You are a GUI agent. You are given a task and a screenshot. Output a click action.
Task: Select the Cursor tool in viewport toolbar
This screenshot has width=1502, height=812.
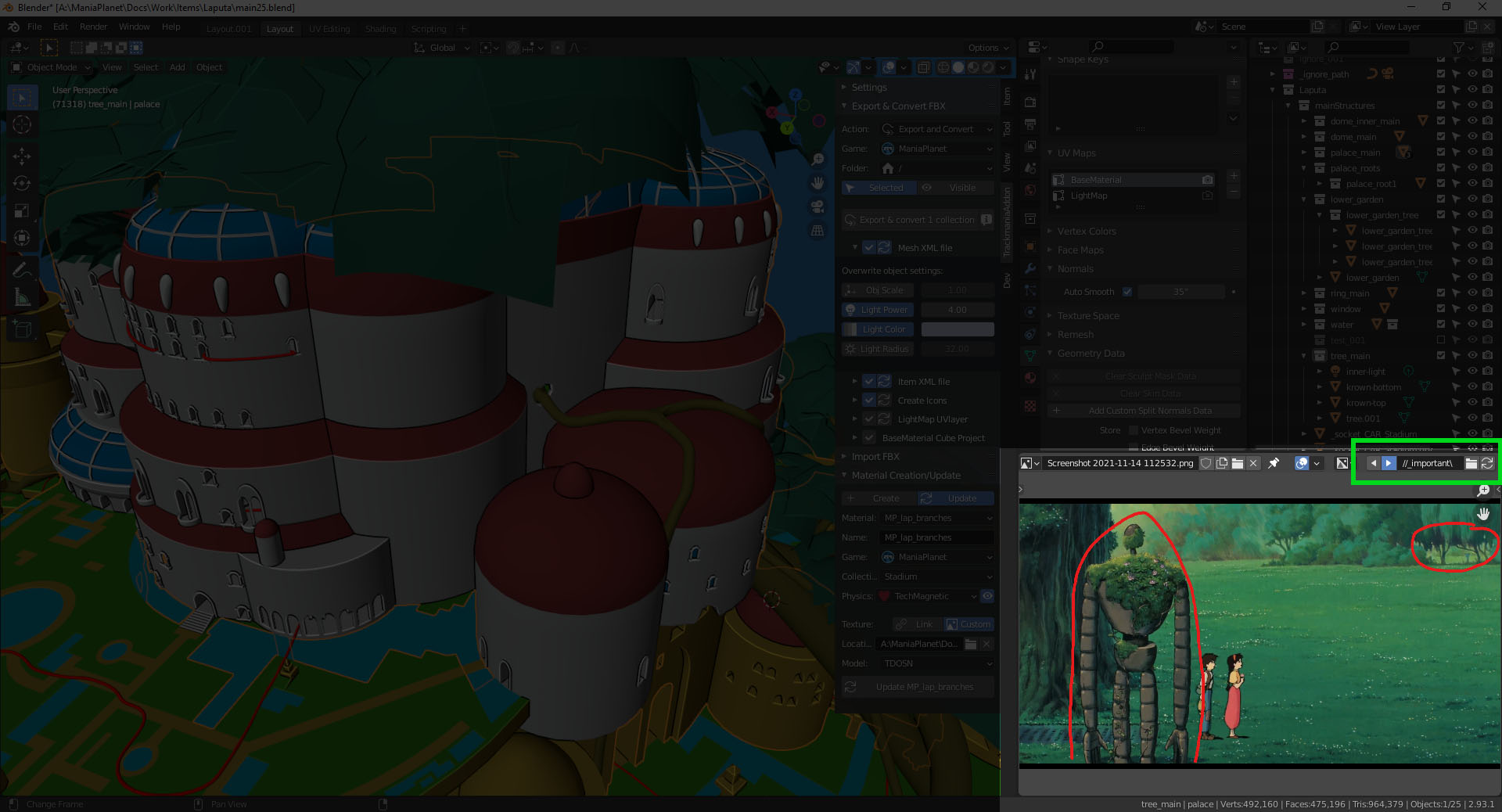tap(22, 124)
